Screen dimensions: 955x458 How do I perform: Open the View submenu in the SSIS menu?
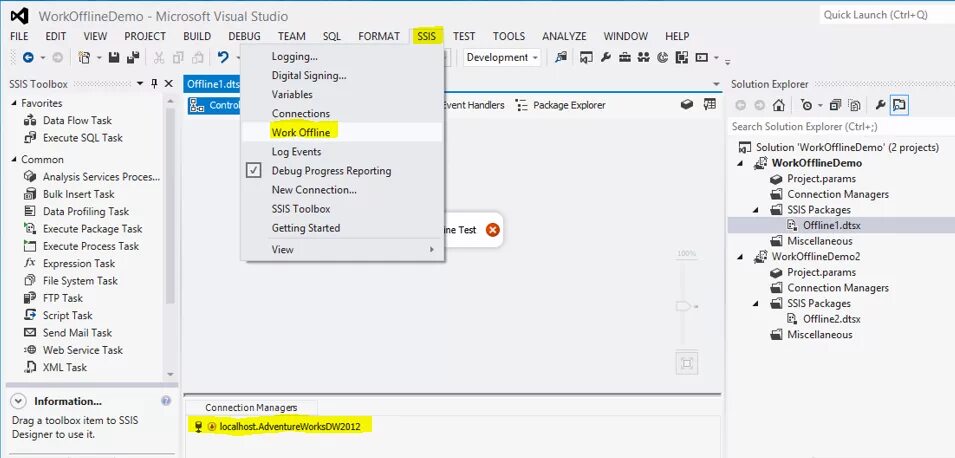[x=342, y=249]
